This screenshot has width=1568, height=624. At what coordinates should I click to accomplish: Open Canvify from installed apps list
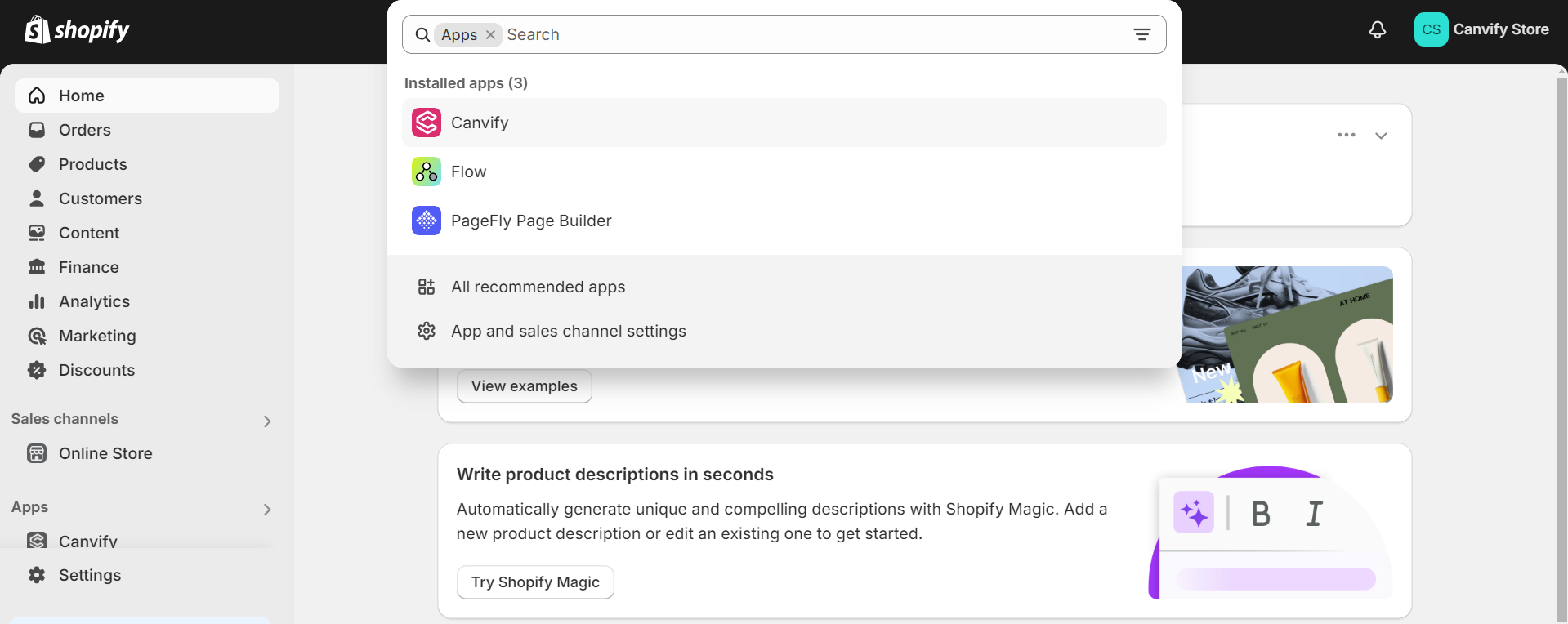pyautogui.click(x=784, y=123)
